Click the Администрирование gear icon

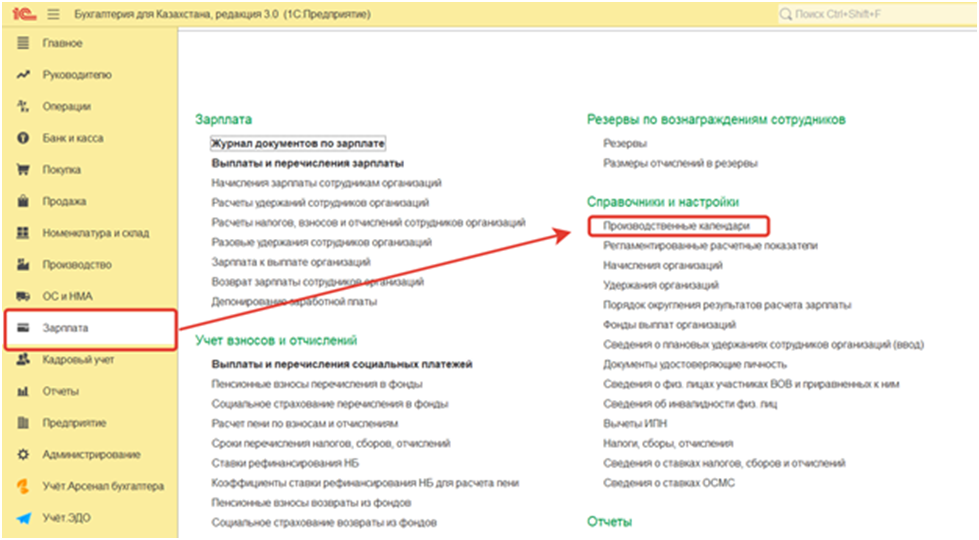point(22,454)
